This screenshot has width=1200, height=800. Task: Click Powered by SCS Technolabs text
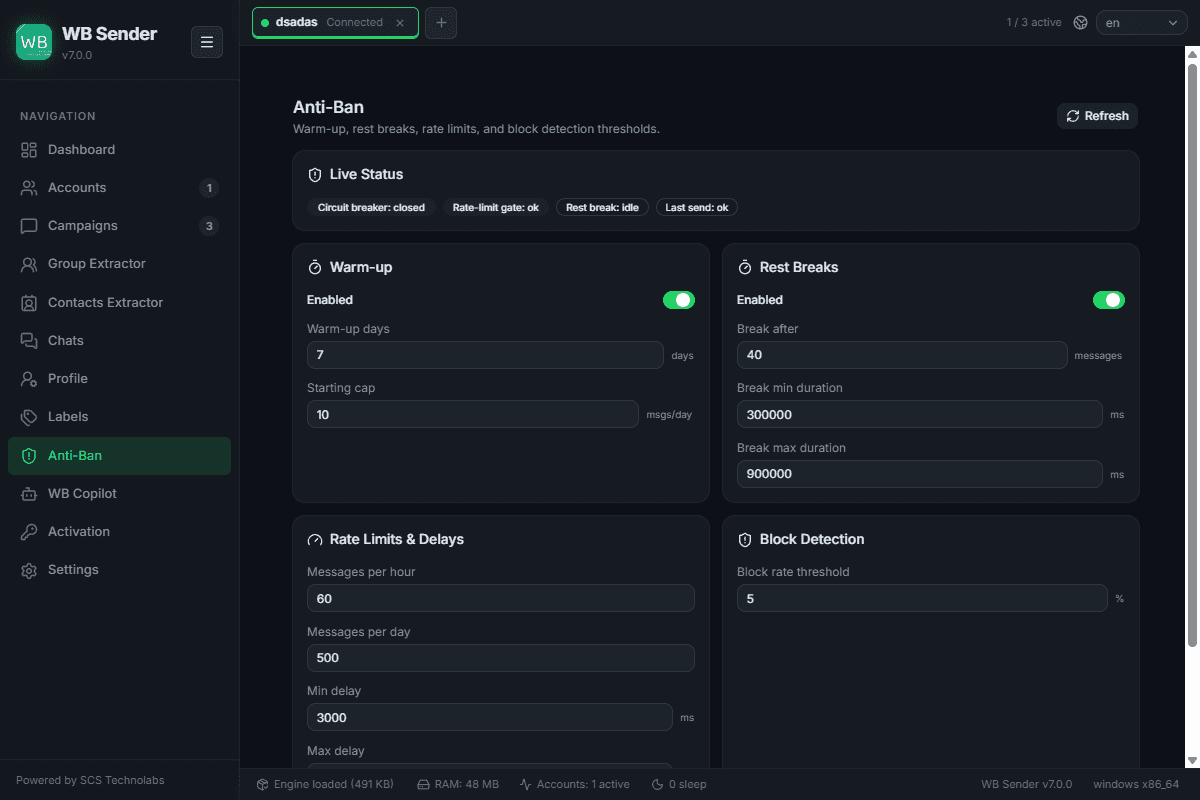tap(90, 780)
